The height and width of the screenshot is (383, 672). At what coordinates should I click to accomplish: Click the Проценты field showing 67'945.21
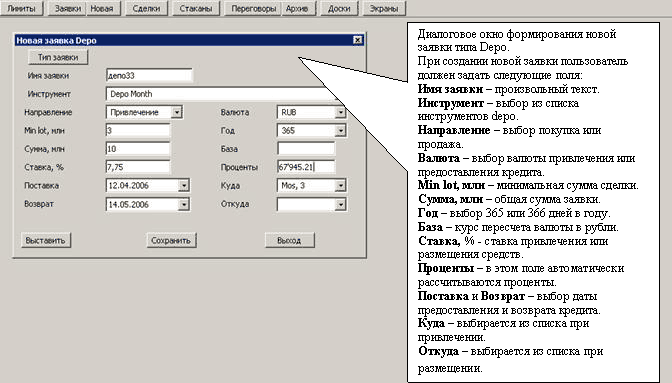pyautogui.click(x=306, y=167)
